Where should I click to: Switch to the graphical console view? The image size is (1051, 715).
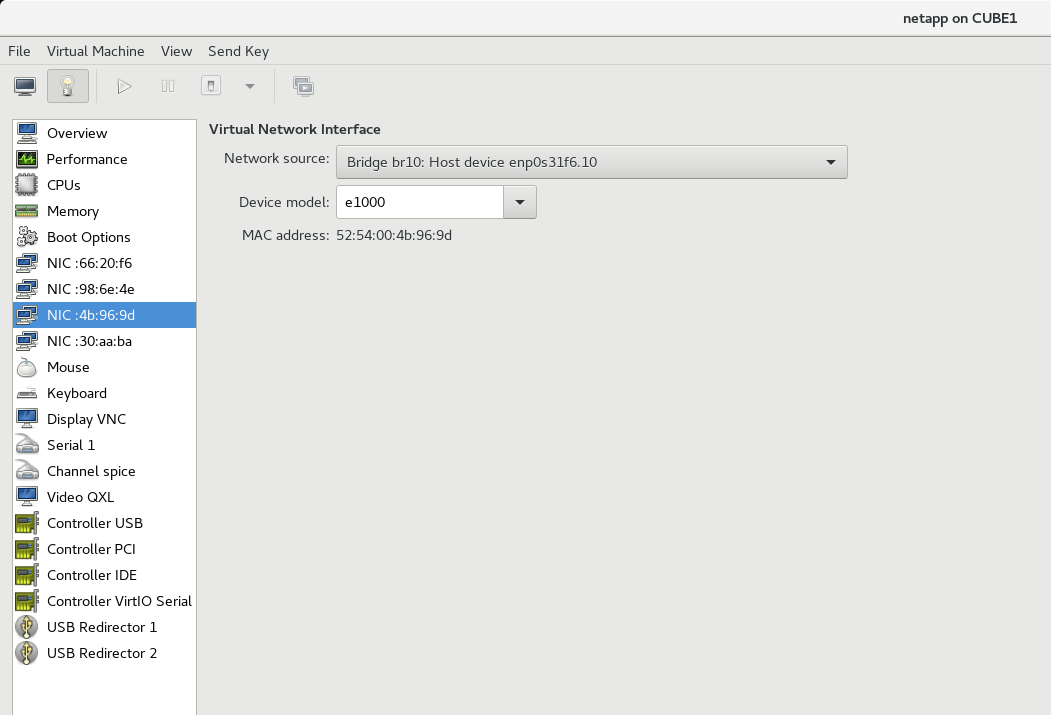coord(24,86)
